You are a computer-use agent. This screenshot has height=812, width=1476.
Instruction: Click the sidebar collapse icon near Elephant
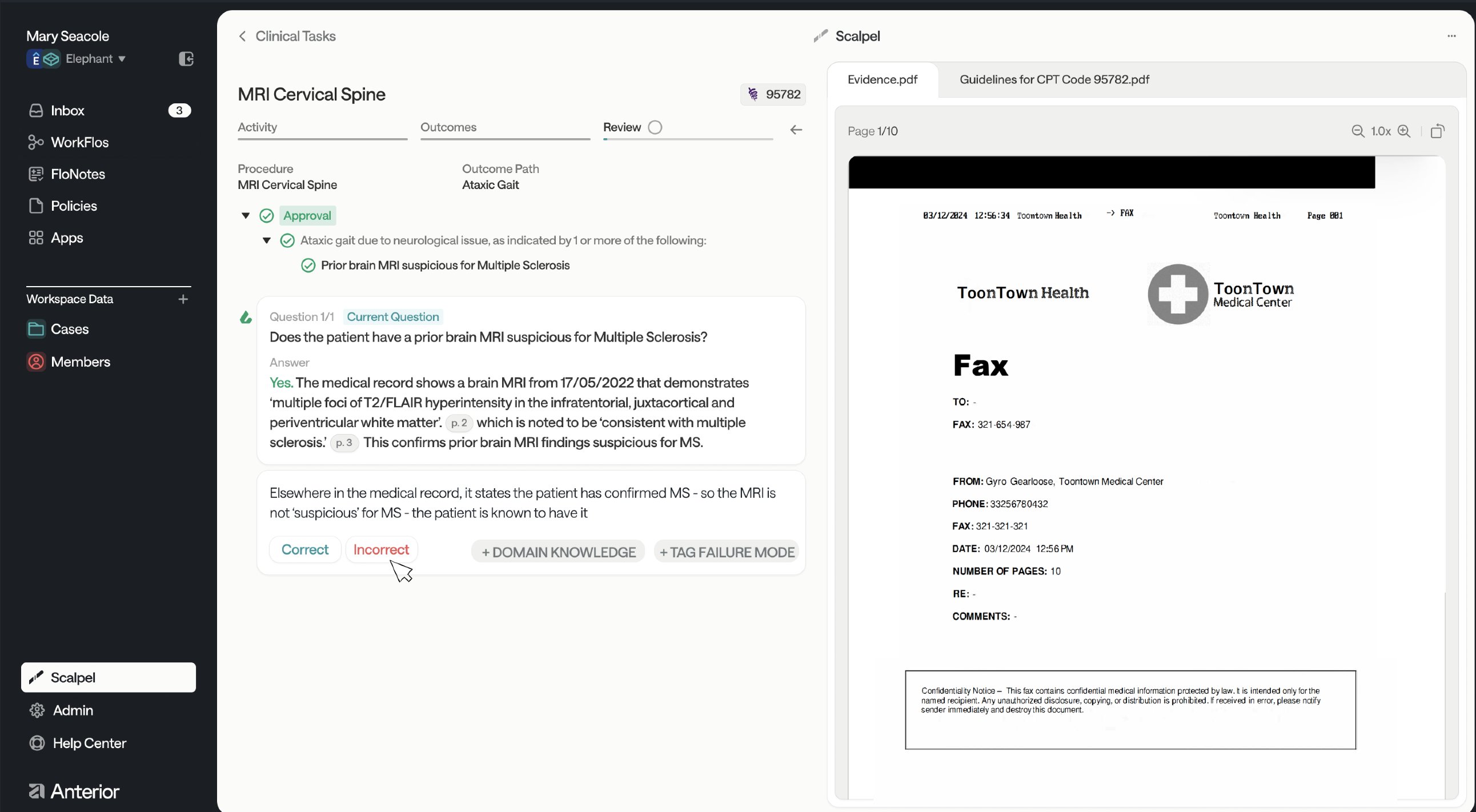click(x=186, y=58)
